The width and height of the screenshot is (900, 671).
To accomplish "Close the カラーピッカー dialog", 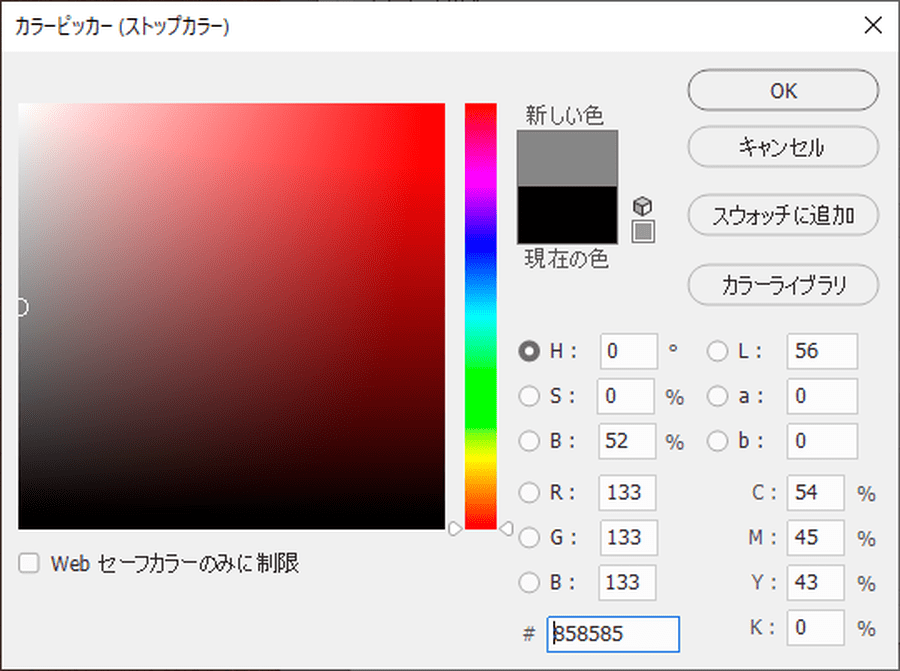I will coord(872,25).
